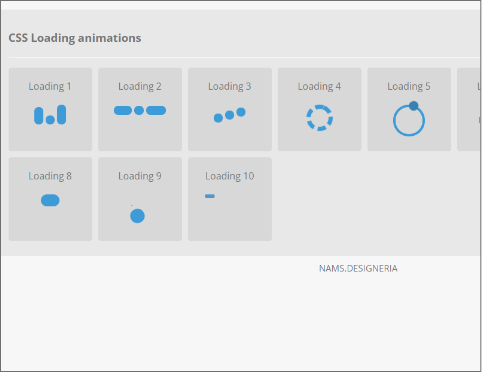This screenshot has height=372, width=482.
Task: Click the "Loading 1" label
Action: (50, 86)
